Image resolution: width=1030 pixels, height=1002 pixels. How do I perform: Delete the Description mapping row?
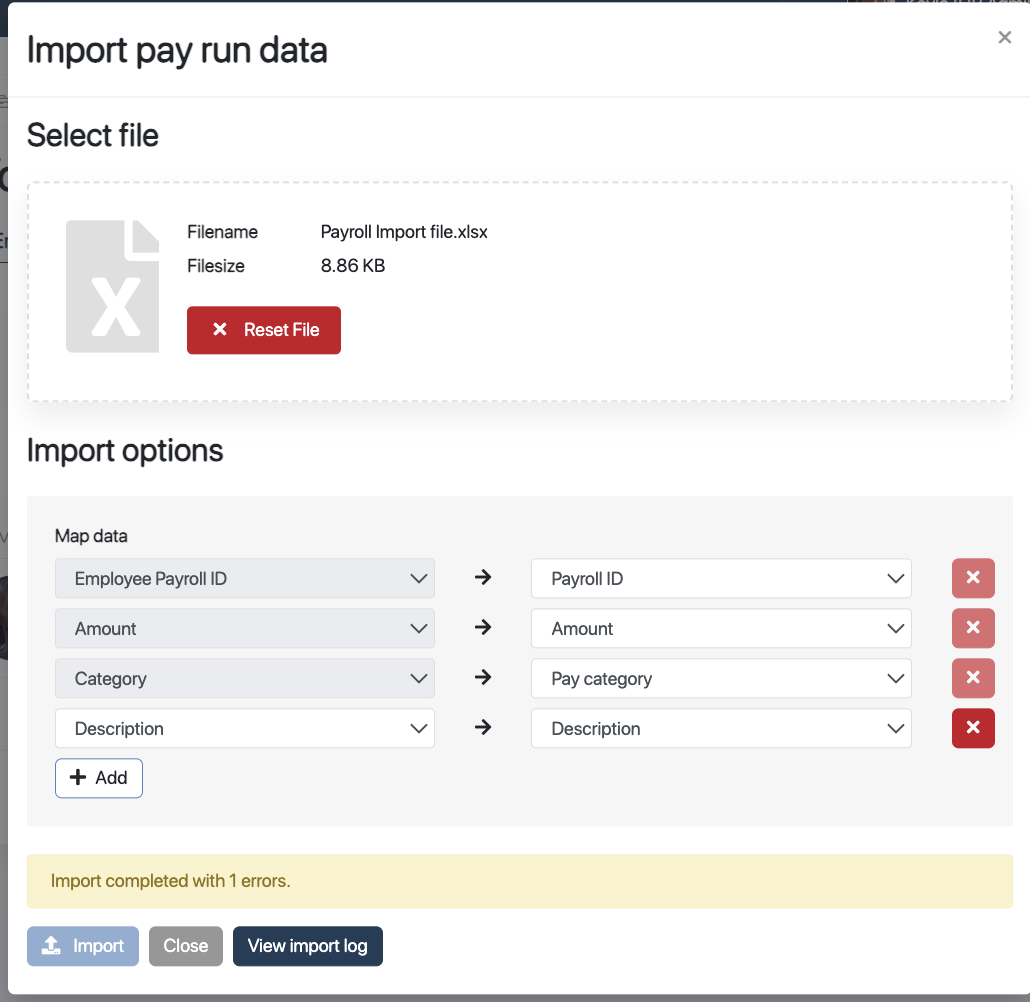[x=972, y=728]
